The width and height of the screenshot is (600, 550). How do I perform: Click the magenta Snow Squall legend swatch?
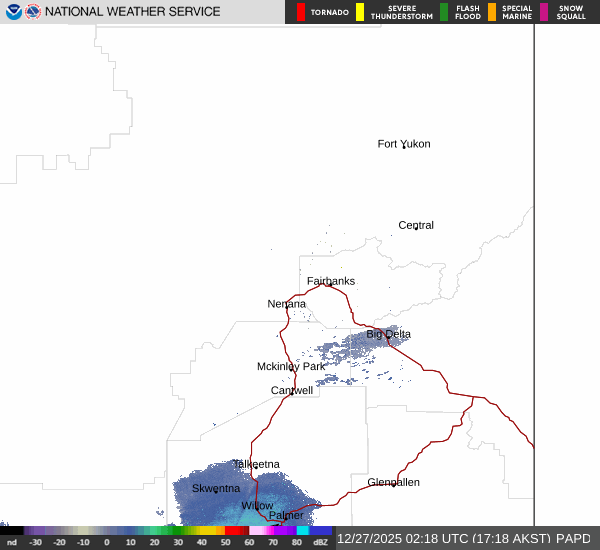(x=544, y=12)
